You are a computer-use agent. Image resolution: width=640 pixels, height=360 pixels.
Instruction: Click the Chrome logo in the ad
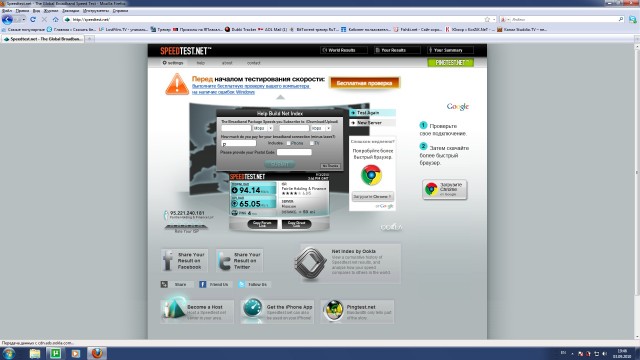click(371, 175)
